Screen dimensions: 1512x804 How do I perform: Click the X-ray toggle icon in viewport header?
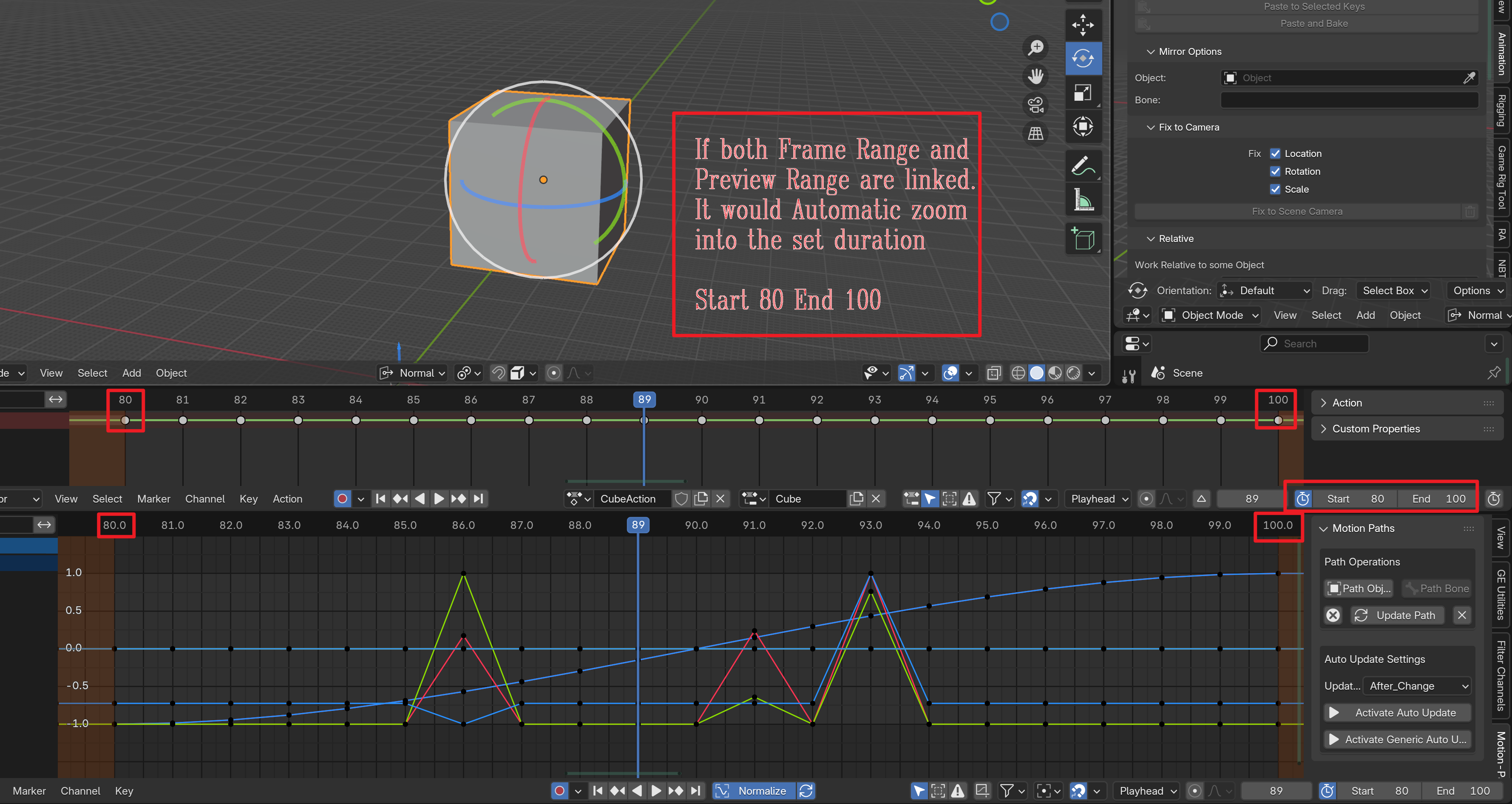tap(994, 373)
